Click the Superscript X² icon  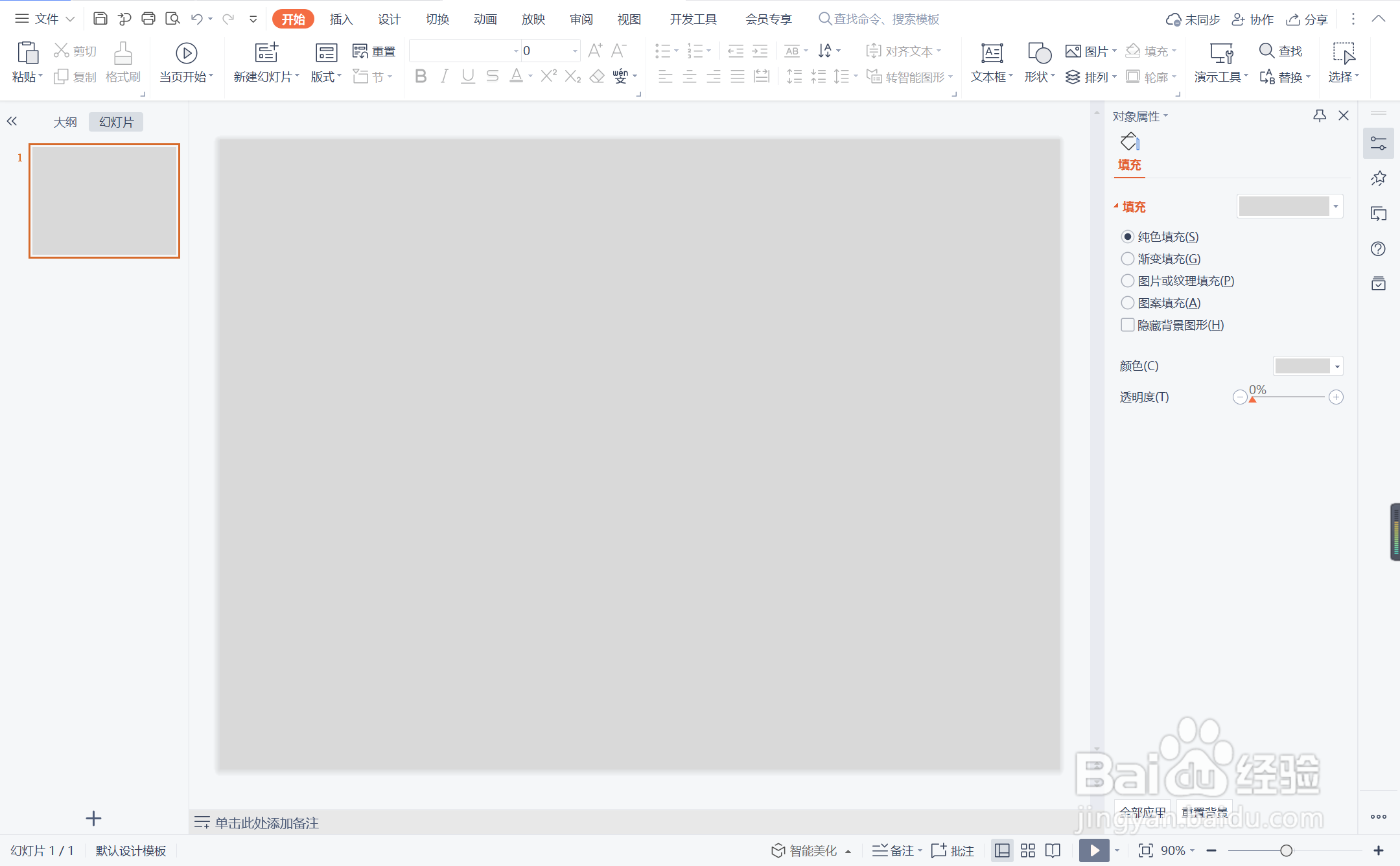click(548, 76)
